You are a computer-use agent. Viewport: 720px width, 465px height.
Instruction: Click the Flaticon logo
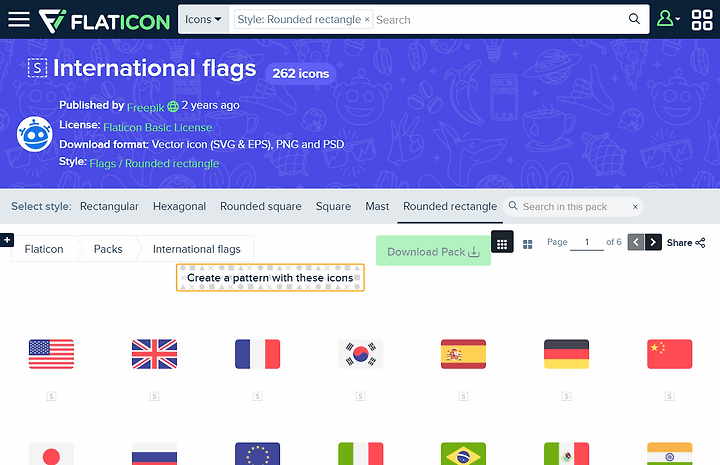pyautogui.click(x=104, y=21)
